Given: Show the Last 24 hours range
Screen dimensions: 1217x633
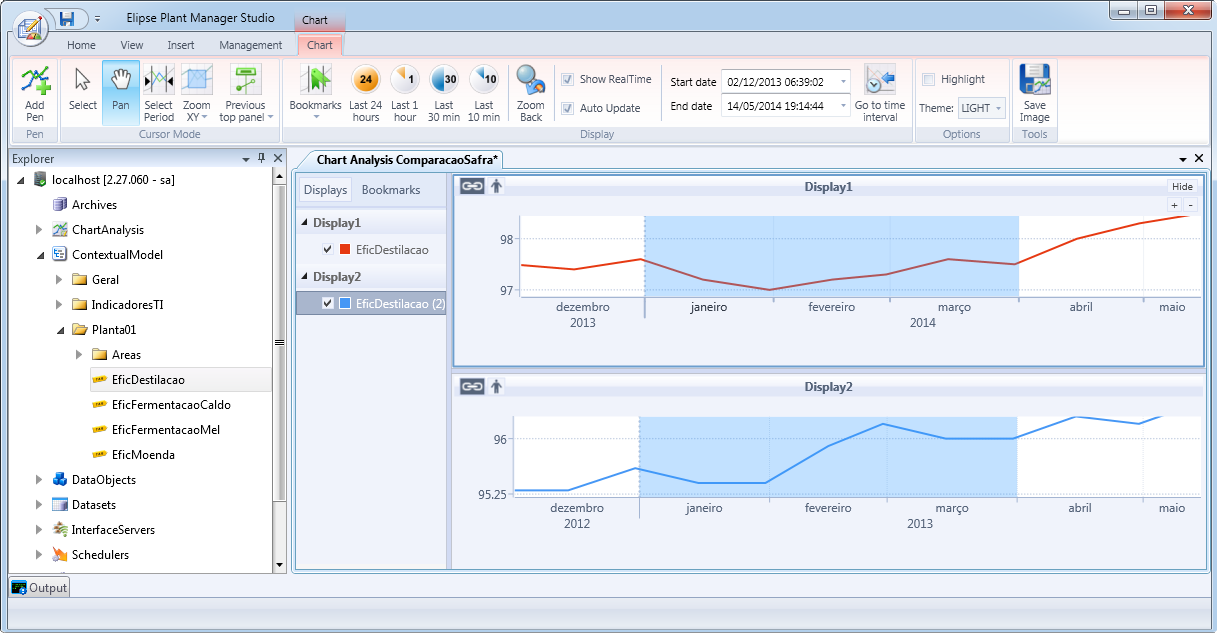Looking at the screenshot, I should (x=365, y=93).
